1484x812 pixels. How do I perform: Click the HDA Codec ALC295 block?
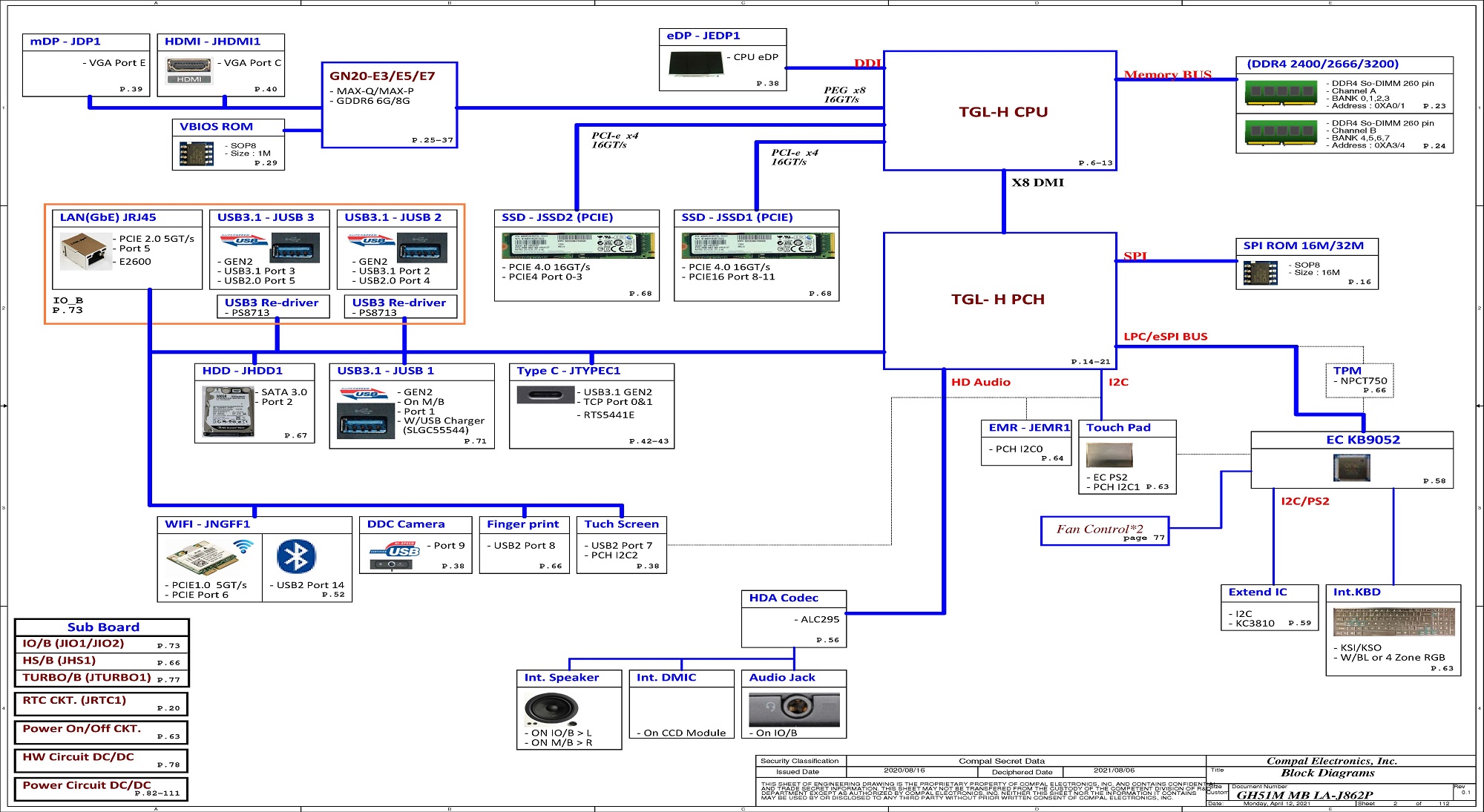point(793,619)
